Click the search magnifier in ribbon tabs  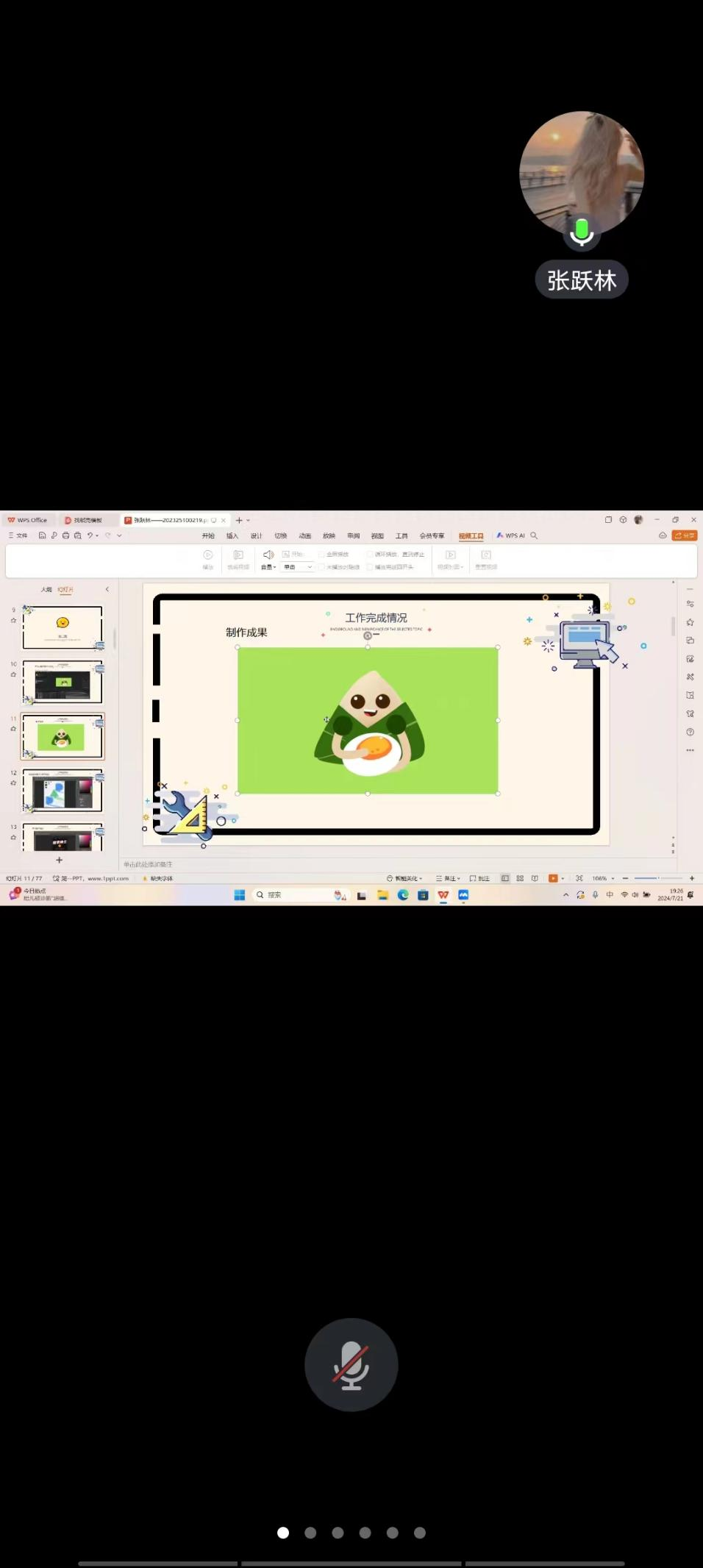pyautogui.click(x=535, y=535)
